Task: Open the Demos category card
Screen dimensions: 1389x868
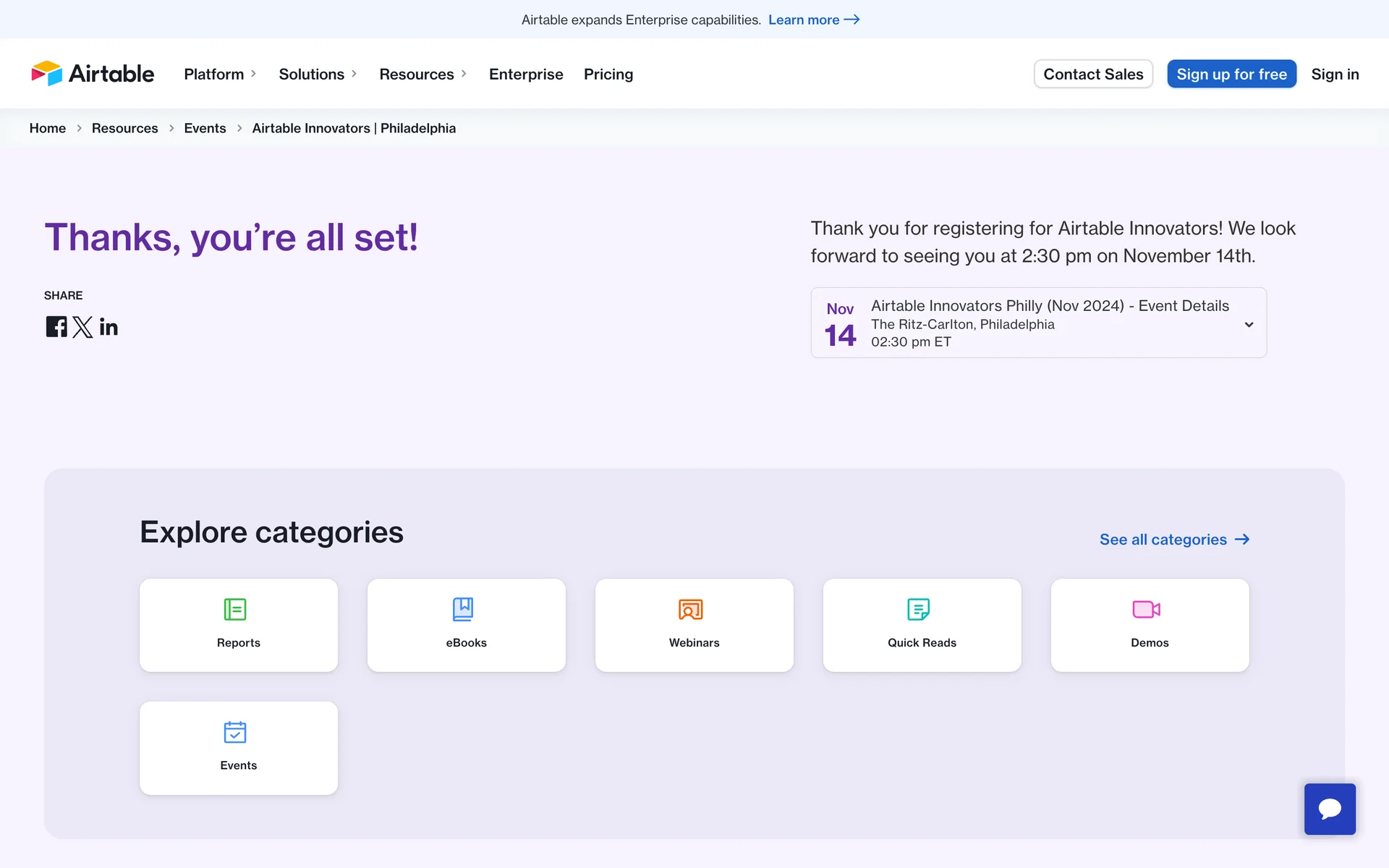Action: [1150, 625]
